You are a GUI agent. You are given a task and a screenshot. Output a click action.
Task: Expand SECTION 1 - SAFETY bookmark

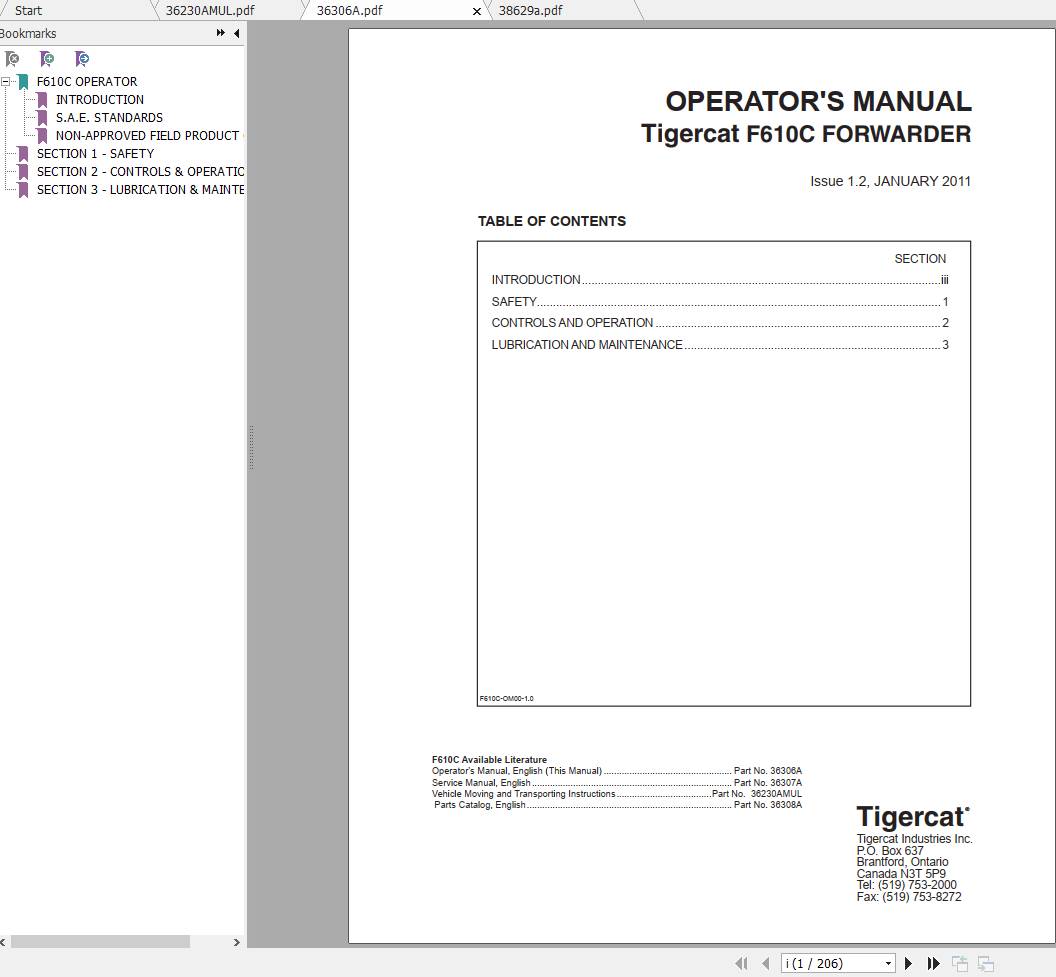click(x=96, y=153)
